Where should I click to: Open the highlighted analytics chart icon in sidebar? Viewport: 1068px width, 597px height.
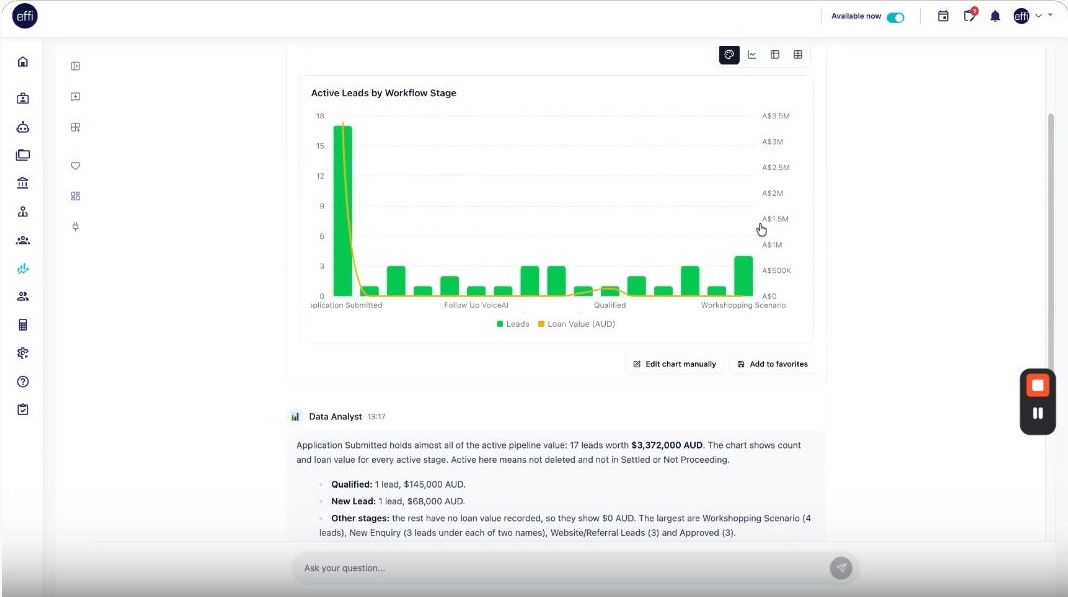(x=22, y=269)
